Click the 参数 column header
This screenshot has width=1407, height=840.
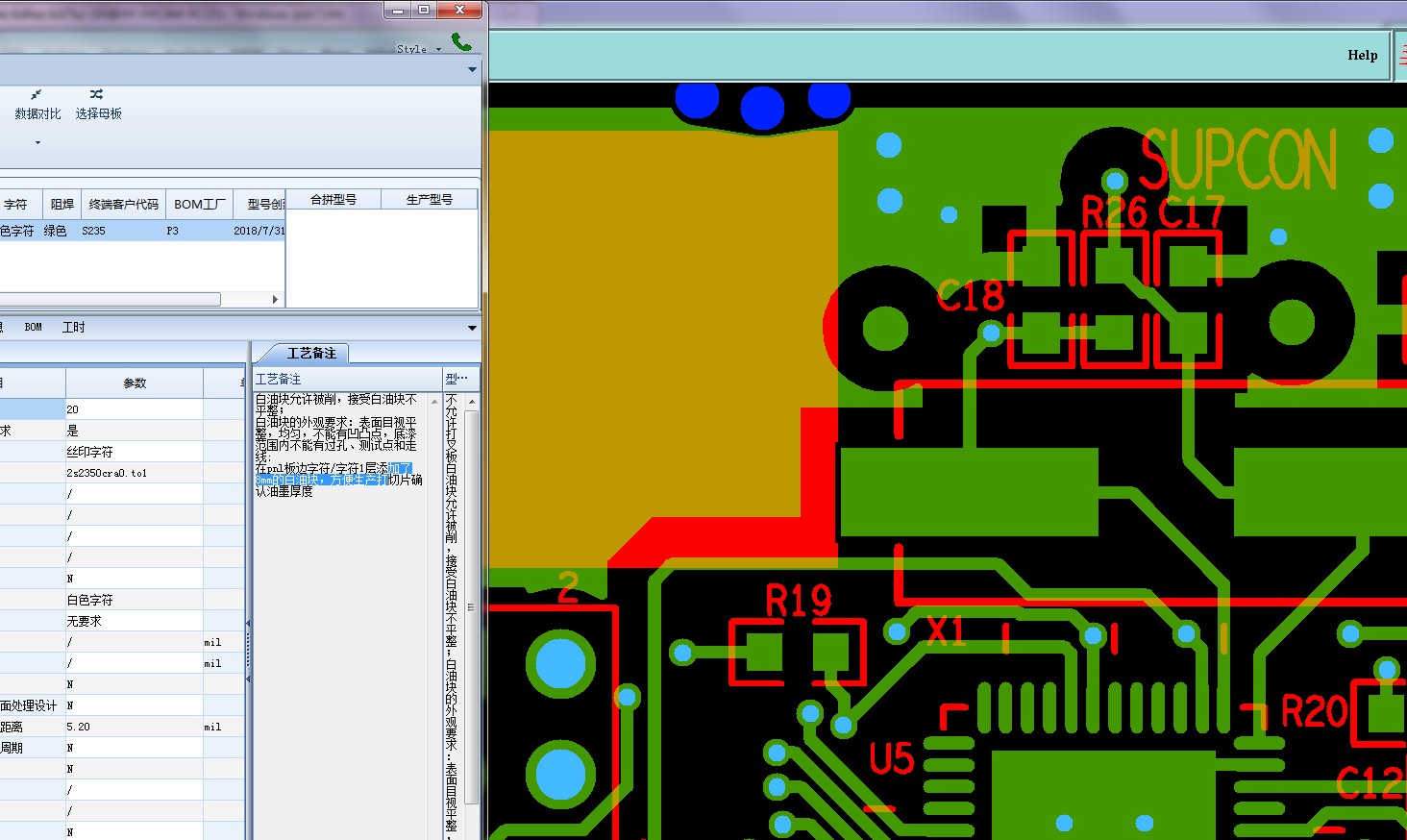point(135,383)
